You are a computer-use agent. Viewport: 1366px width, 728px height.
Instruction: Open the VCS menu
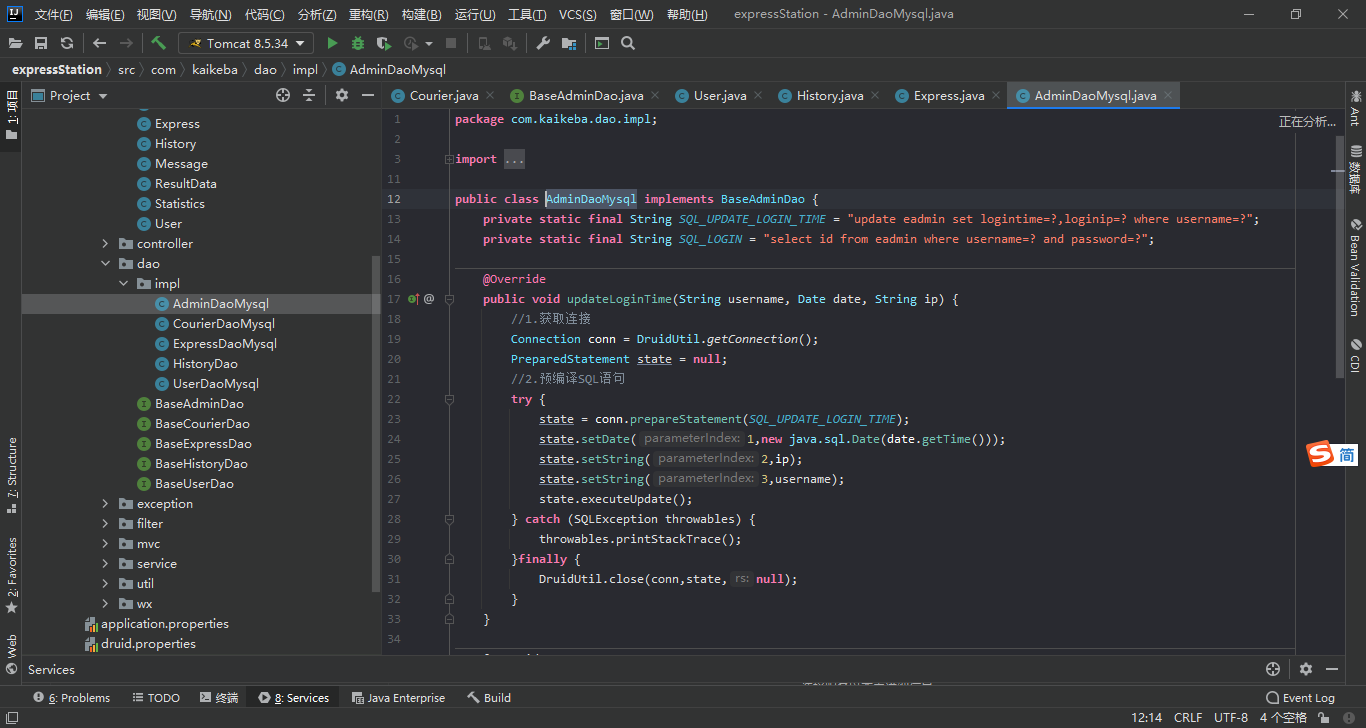coord(577,15)
